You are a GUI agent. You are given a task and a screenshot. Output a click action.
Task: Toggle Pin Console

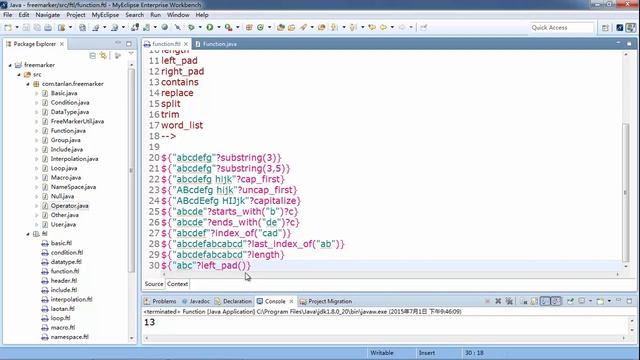(570, 301)
